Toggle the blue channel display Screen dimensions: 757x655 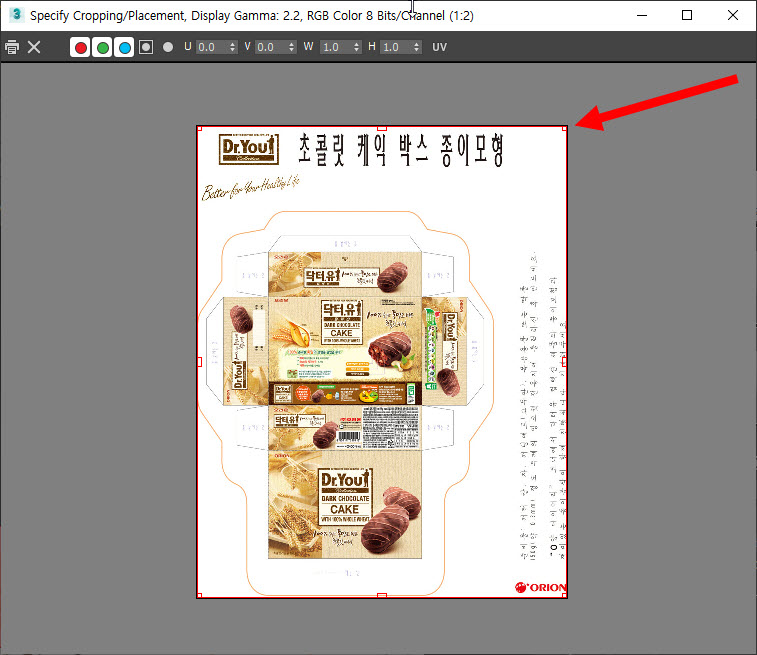point(125,47)
